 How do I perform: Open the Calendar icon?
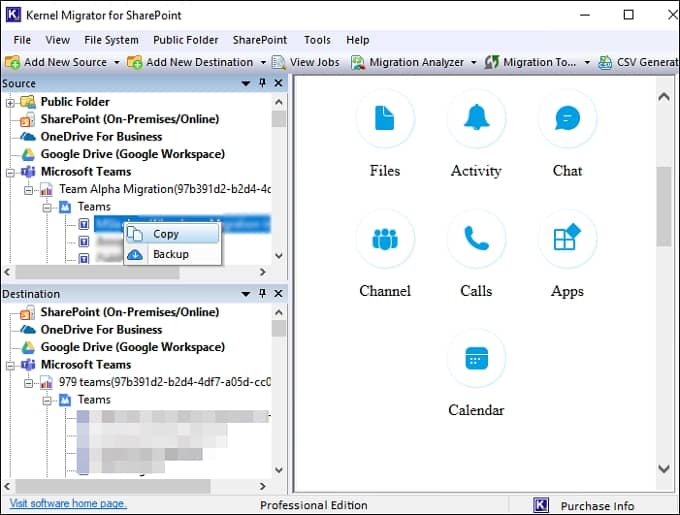pos(476,358)
